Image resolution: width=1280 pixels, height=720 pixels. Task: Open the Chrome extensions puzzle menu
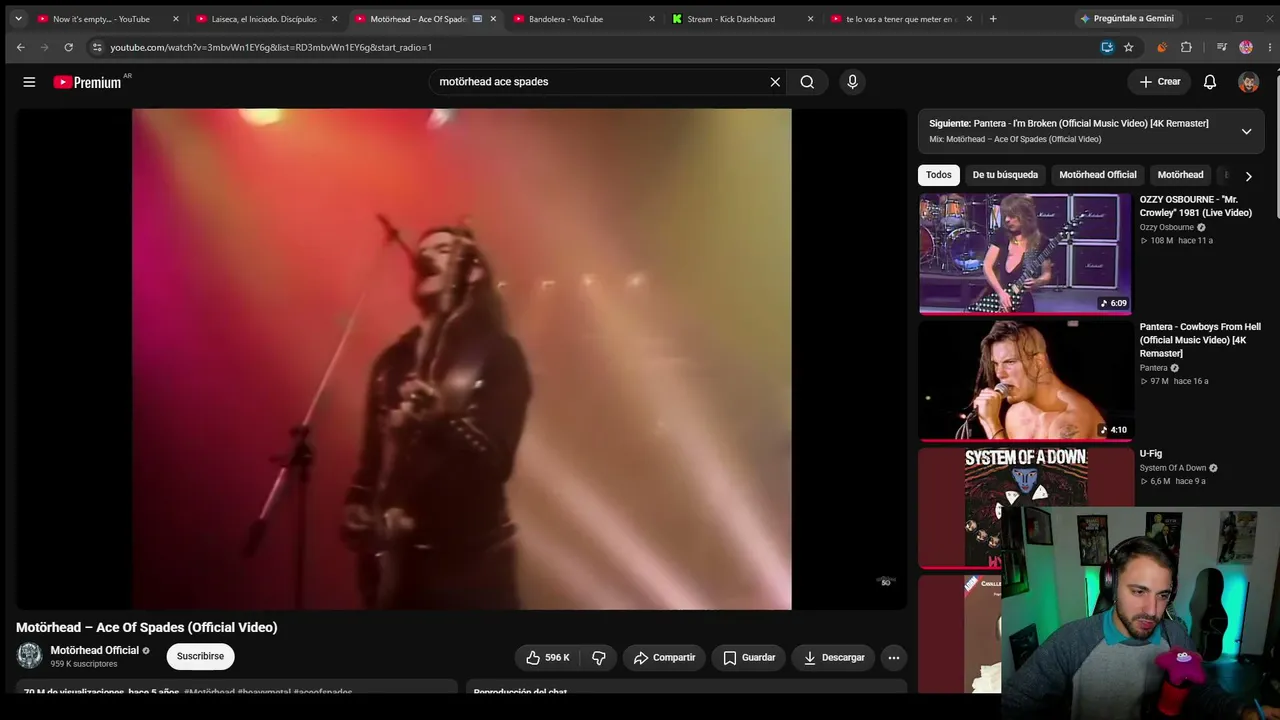click(x=1186, y=47)
